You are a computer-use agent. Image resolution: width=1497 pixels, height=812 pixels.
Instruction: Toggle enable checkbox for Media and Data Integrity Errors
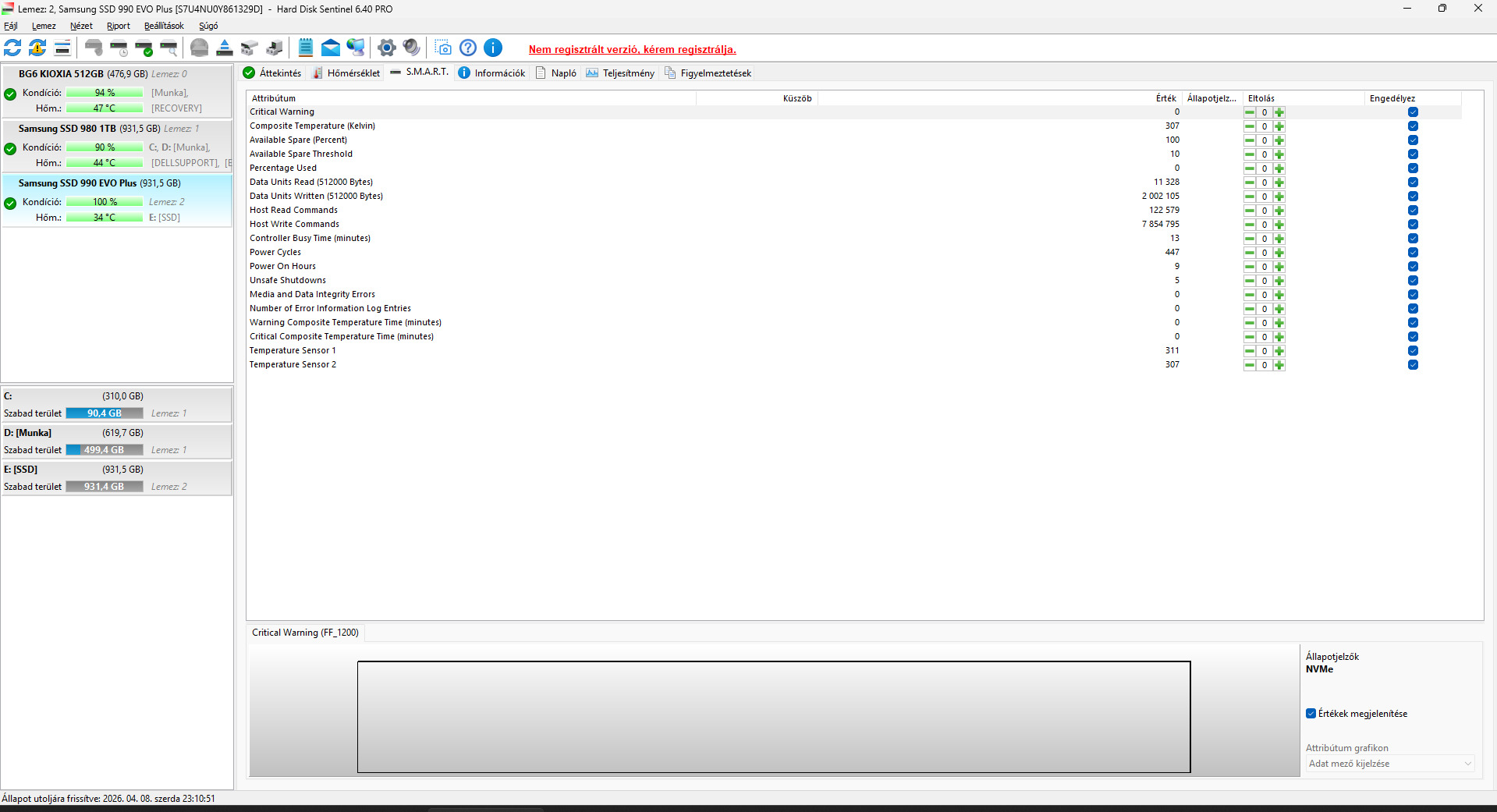tap(1413, 295)
